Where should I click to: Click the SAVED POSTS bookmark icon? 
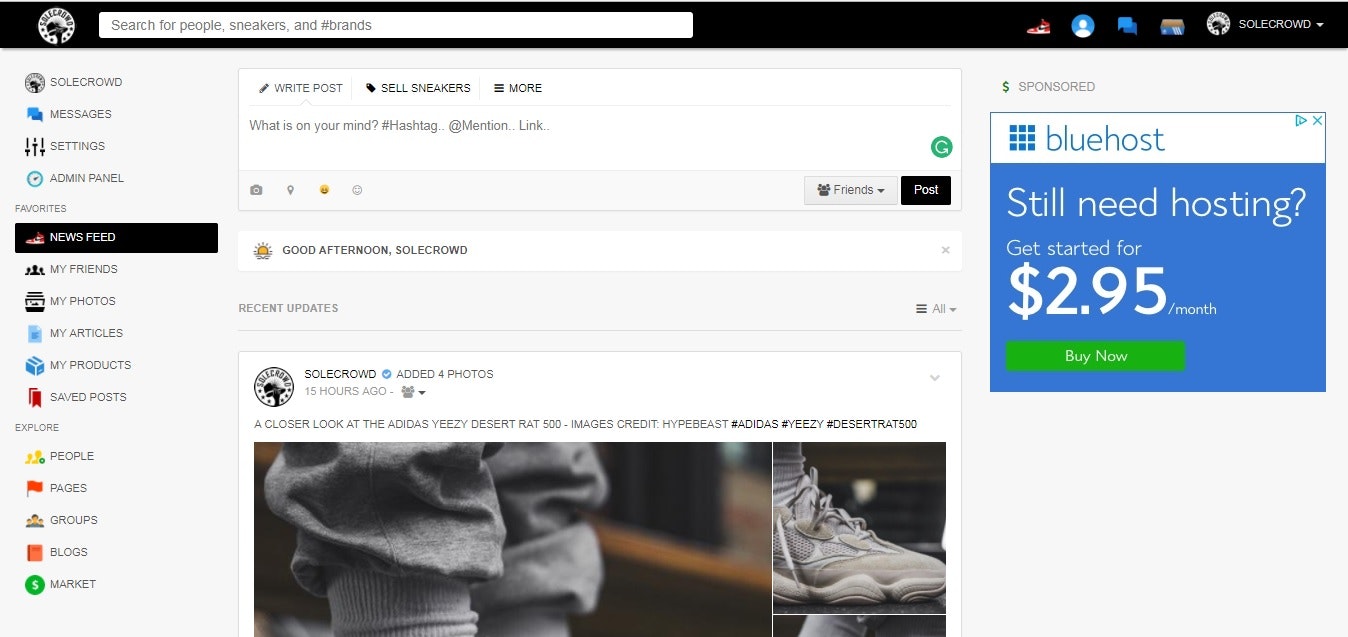[x=35, y=397]
